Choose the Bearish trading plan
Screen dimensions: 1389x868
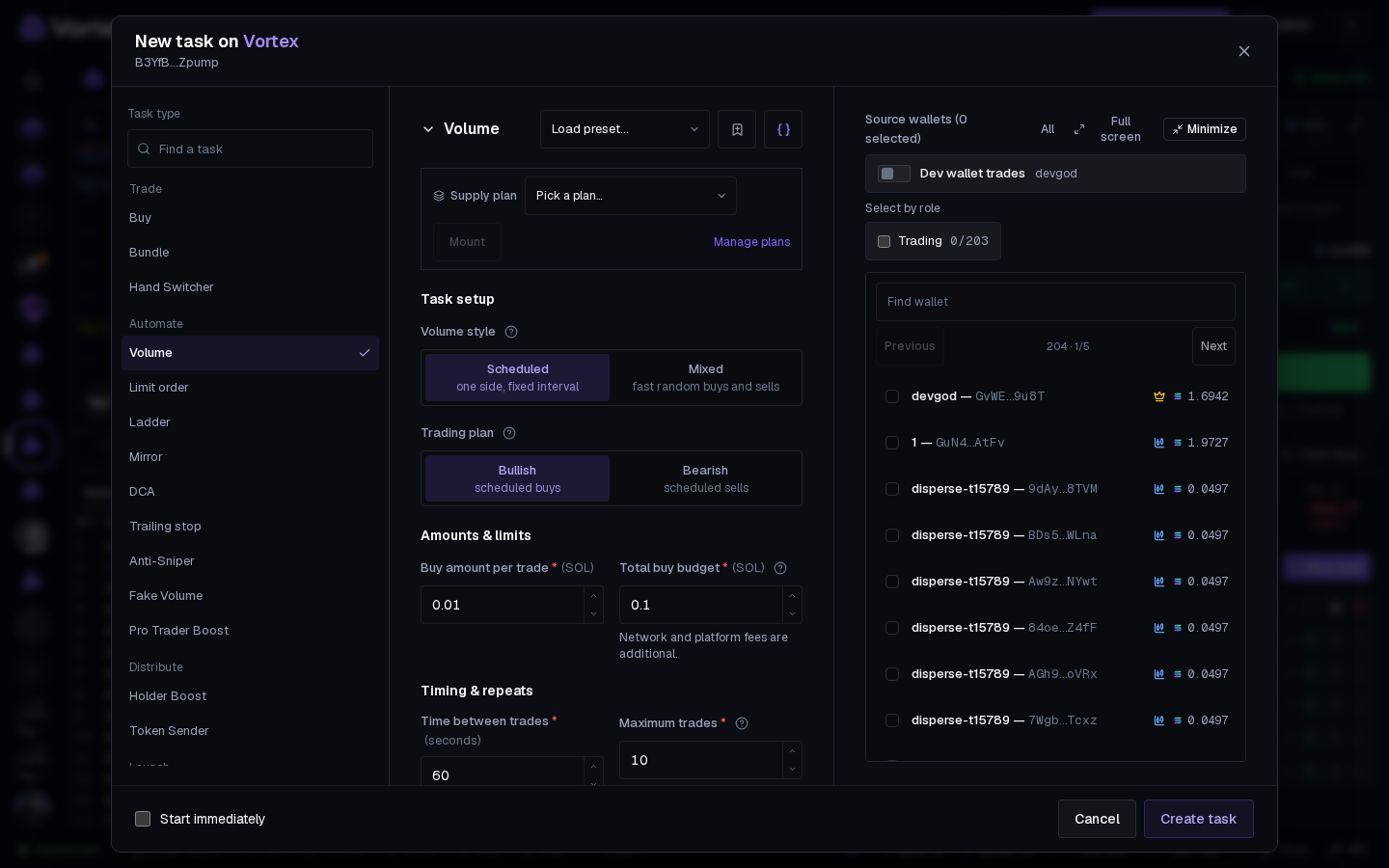click(x=706, y=479)
